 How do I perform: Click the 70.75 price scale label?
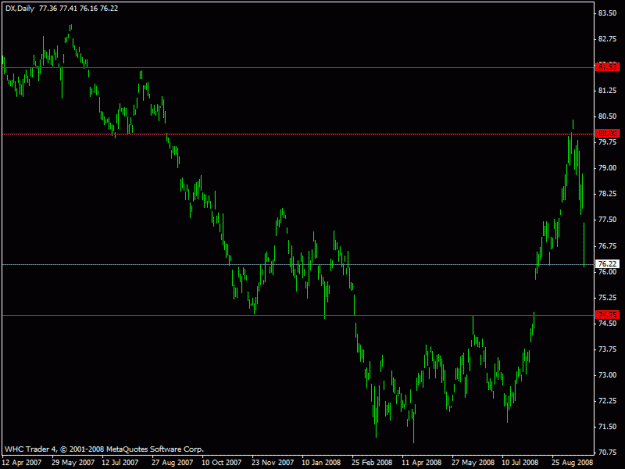[607, 453]
